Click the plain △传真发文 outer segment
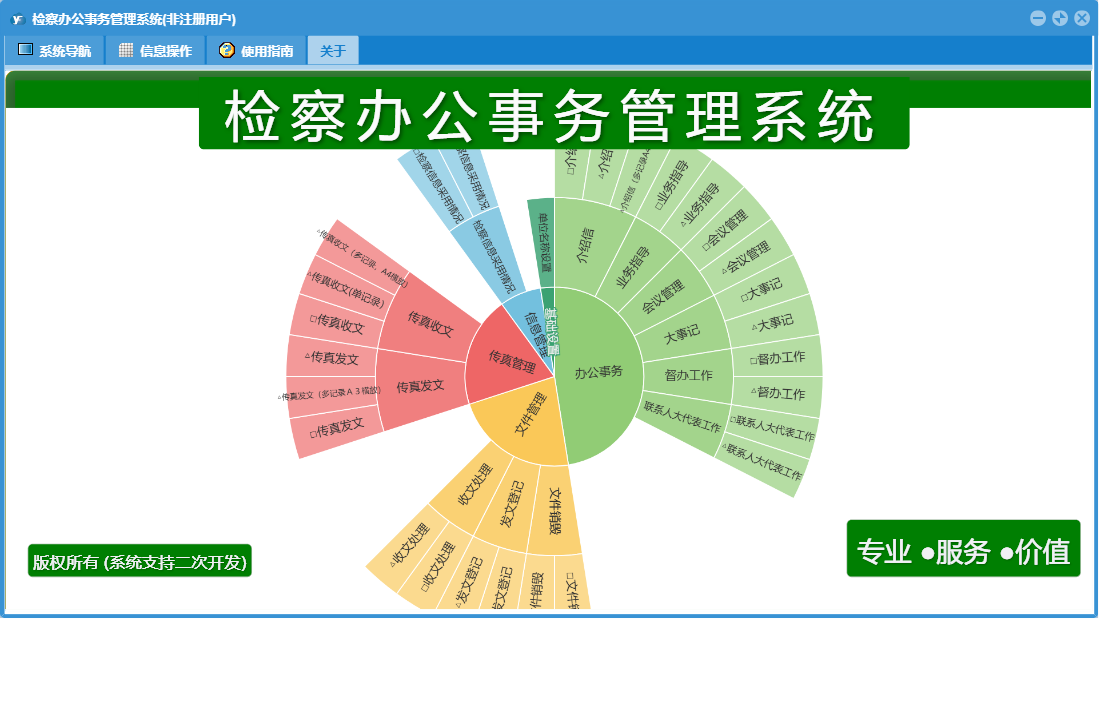The width and height of the screenshot is (1099, 723). pyautogui.click(x=332, y=358)
